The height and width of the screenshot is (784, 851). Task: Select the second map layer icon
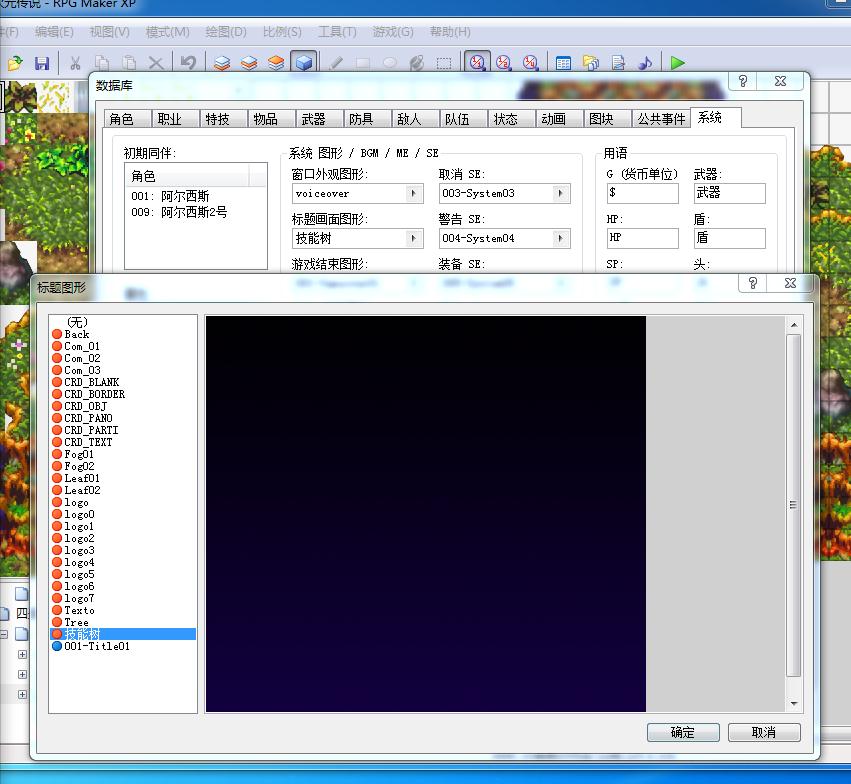click(249, 63)
